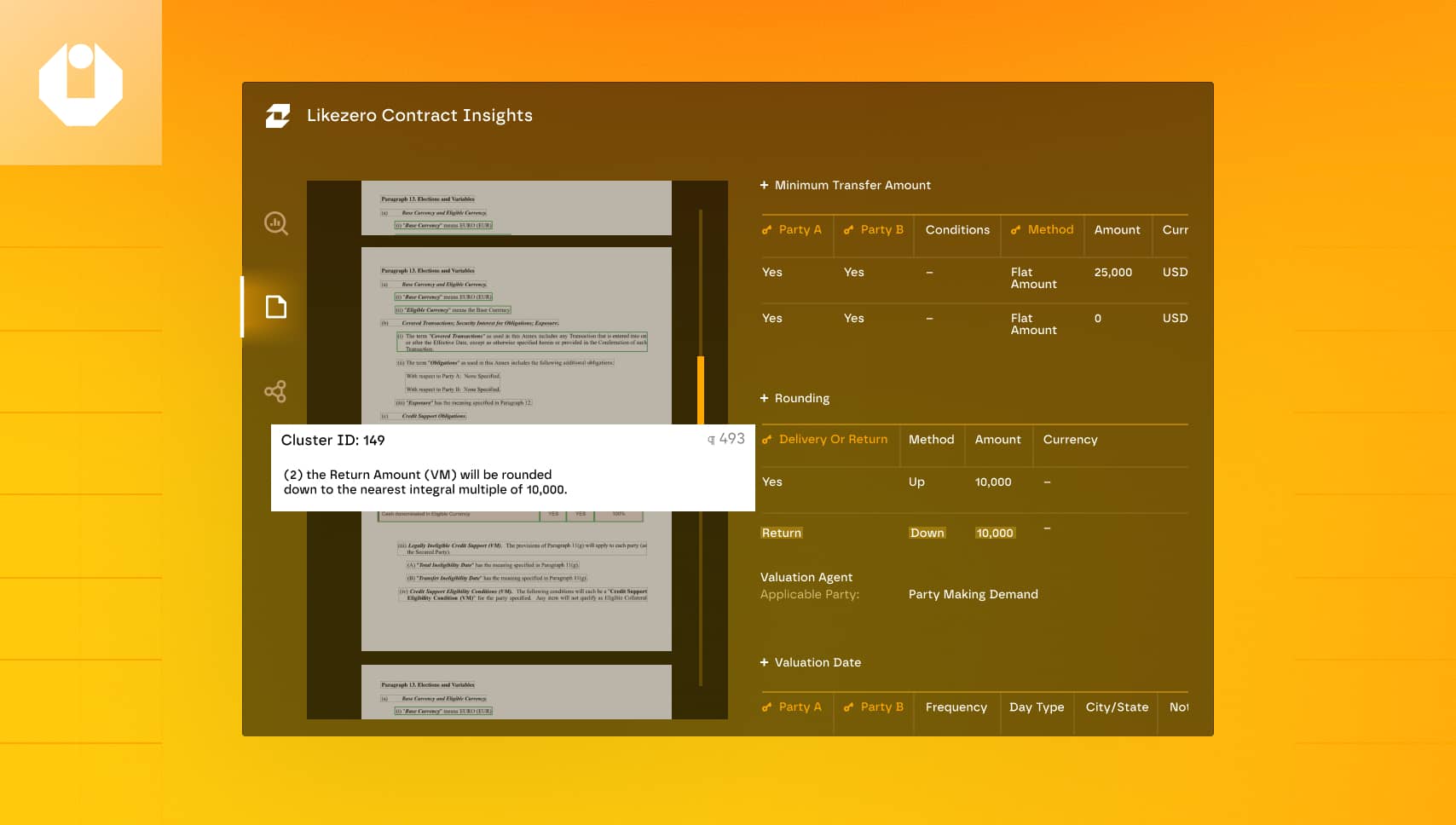The image size is (1456, 825).
Task: Click the highlighted Return cell
Action: pyautogui.click(x=782, y=534)
